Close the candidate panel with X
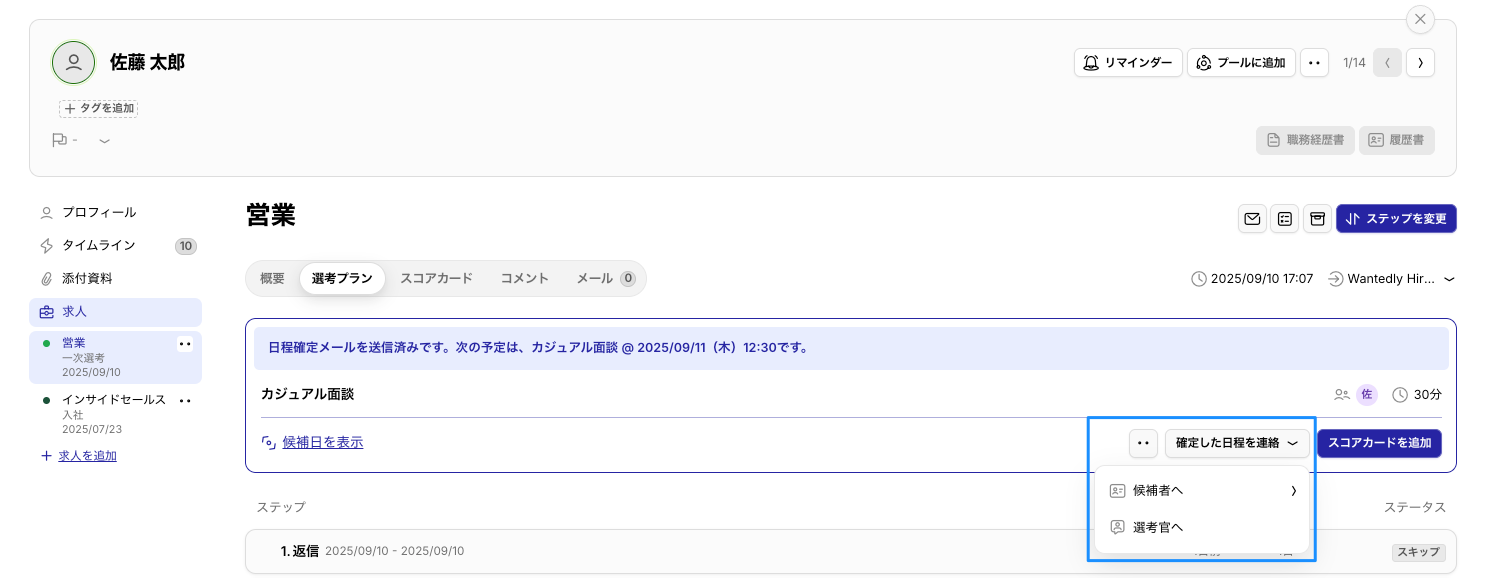Viewport: 1485px width, 578px height. pos(1420,20)
